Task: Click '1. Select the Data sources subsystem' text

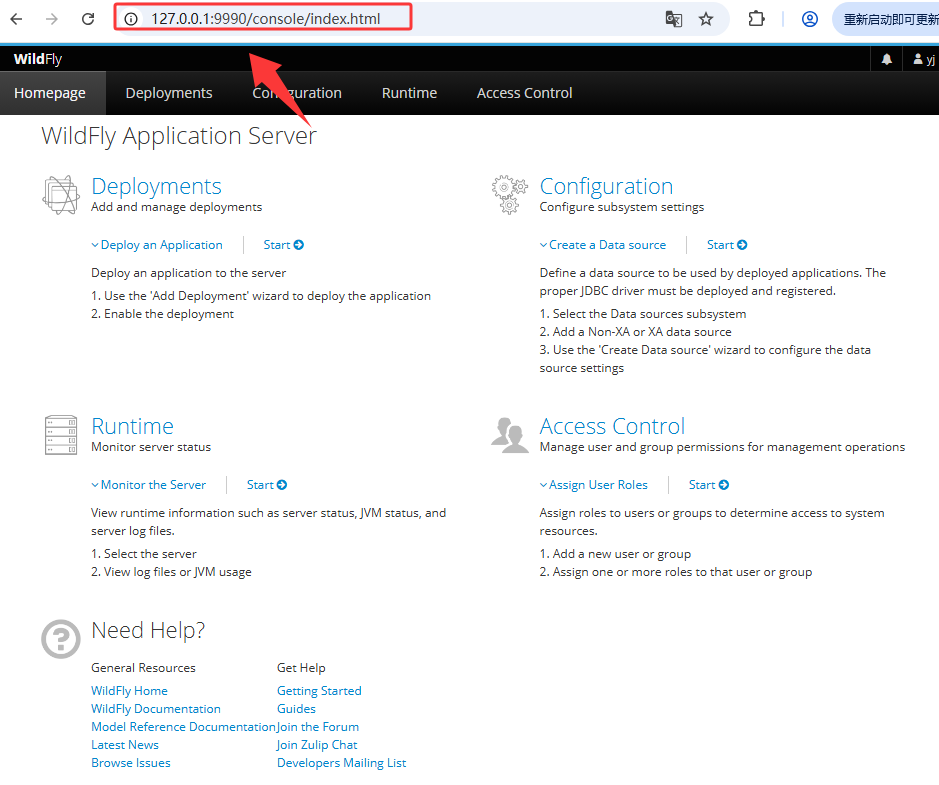Action: (x=643, y=314)
